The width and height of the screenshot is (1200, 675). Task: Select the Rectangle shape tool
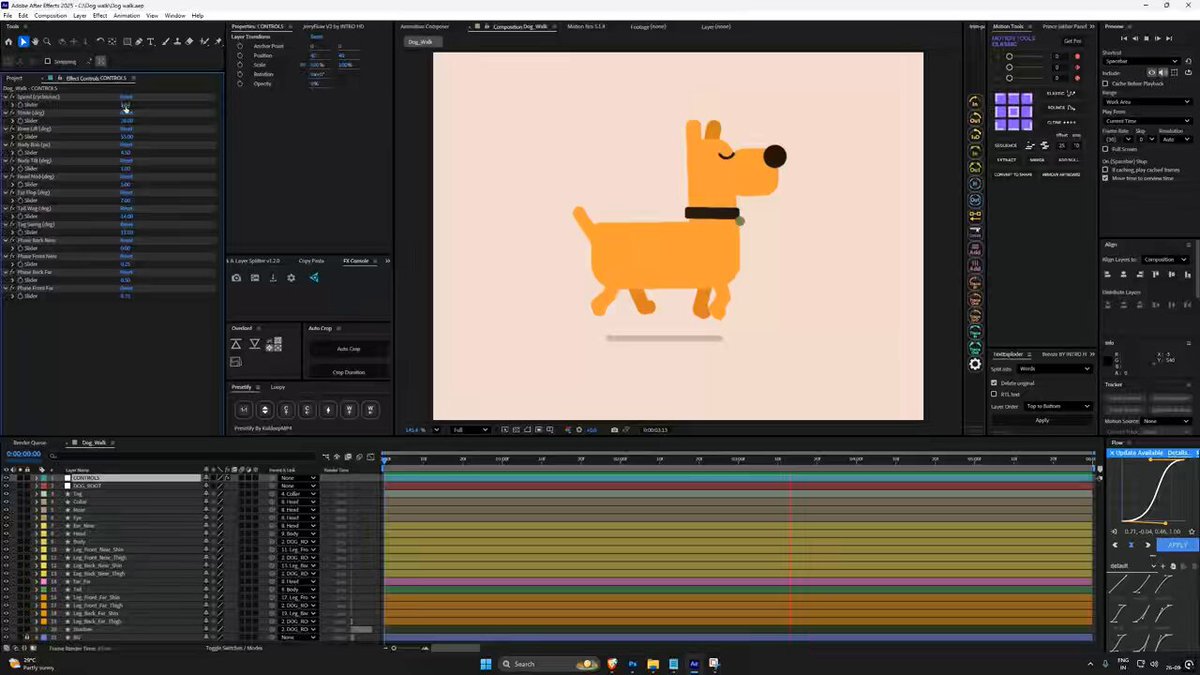pos(127,42)
